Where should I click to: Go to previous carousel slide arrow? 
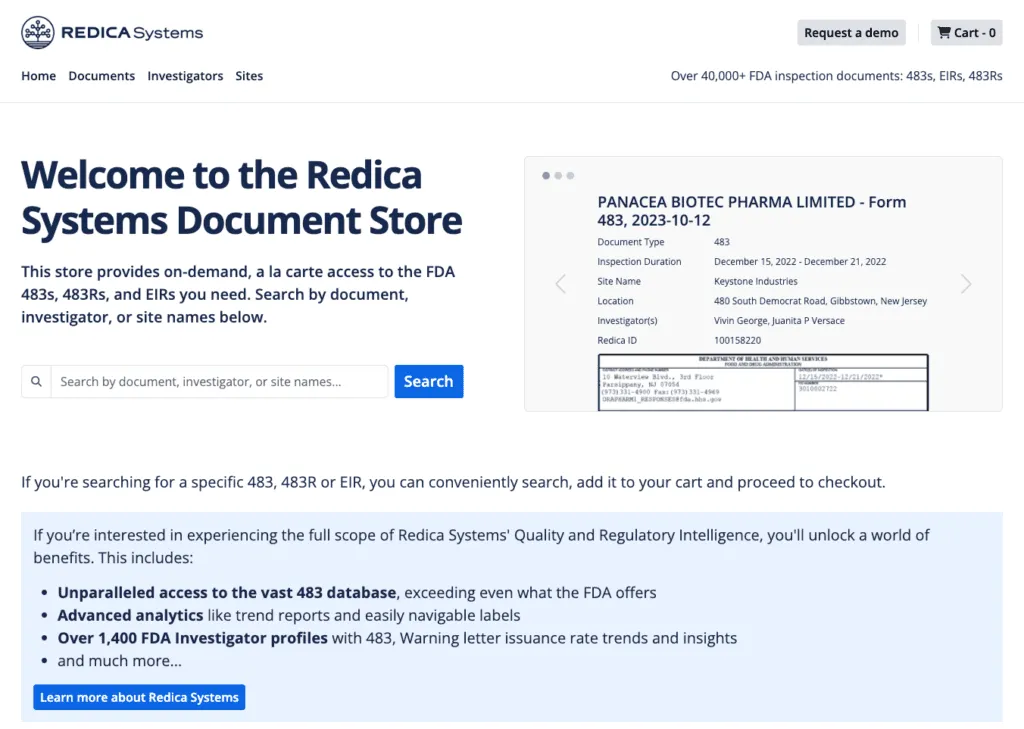pos(560,284)
